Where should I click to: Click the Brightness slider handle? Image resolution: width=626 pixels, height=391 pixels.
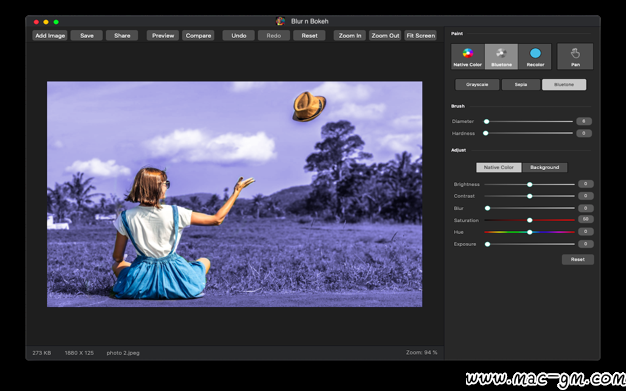(x=529, y=185)
